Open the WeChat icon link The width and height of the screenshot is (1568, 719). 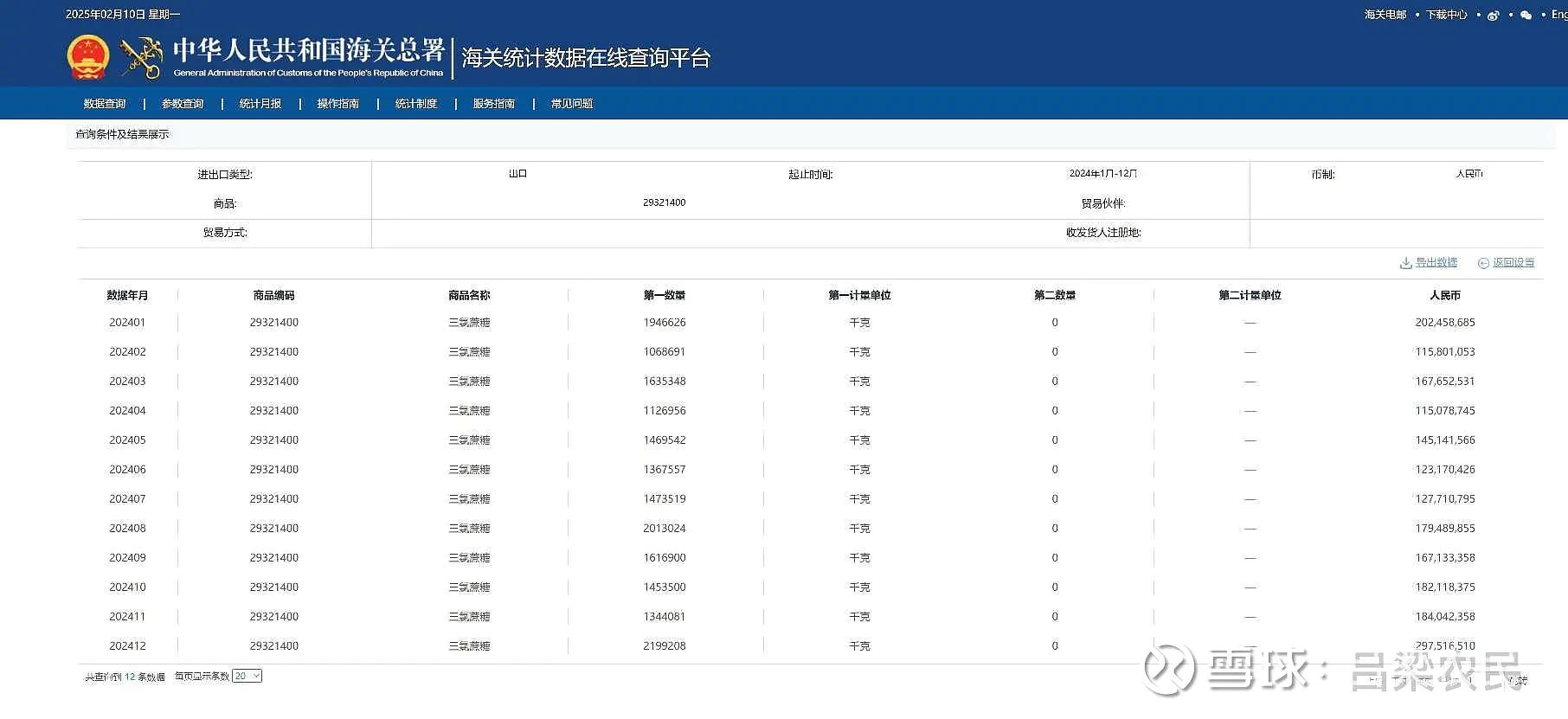(x=1526, y=15)
